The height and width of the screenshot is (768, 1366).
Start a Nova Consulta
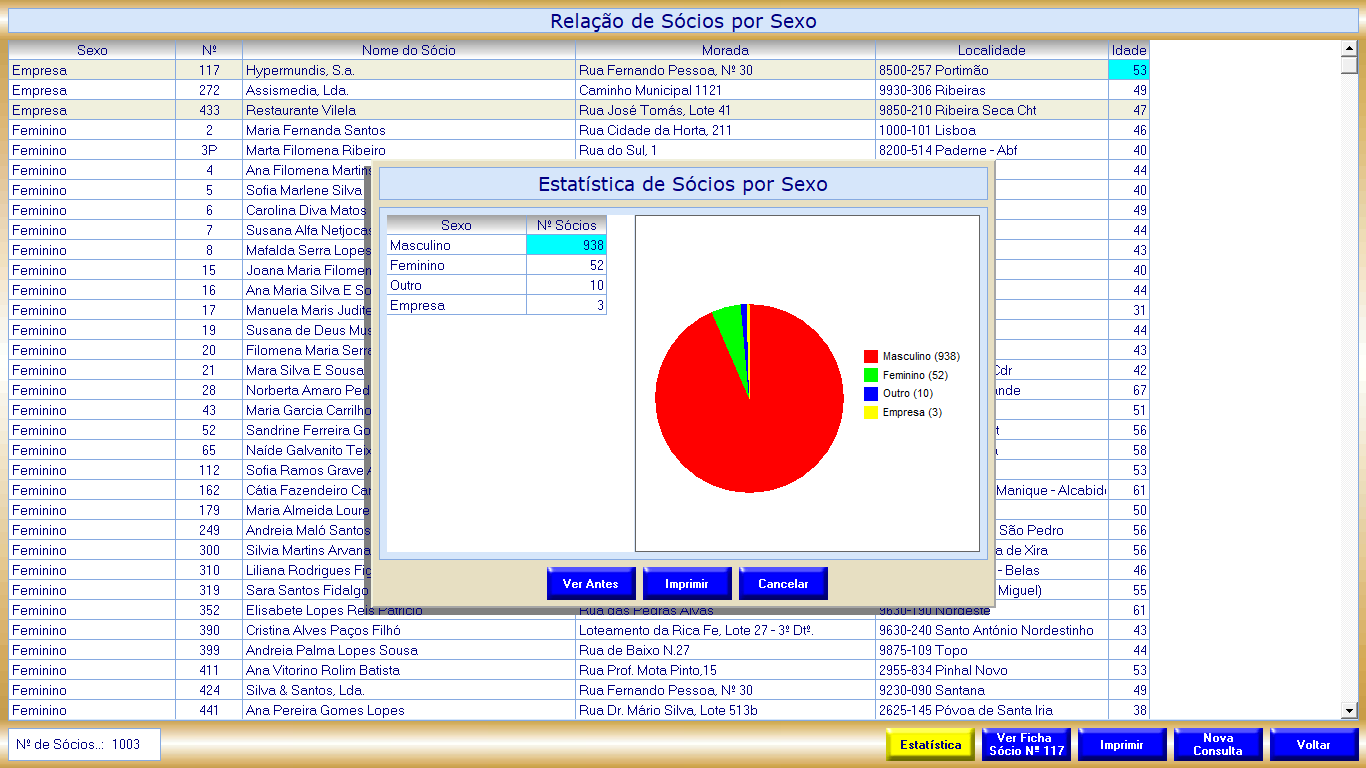point(1217,745)
